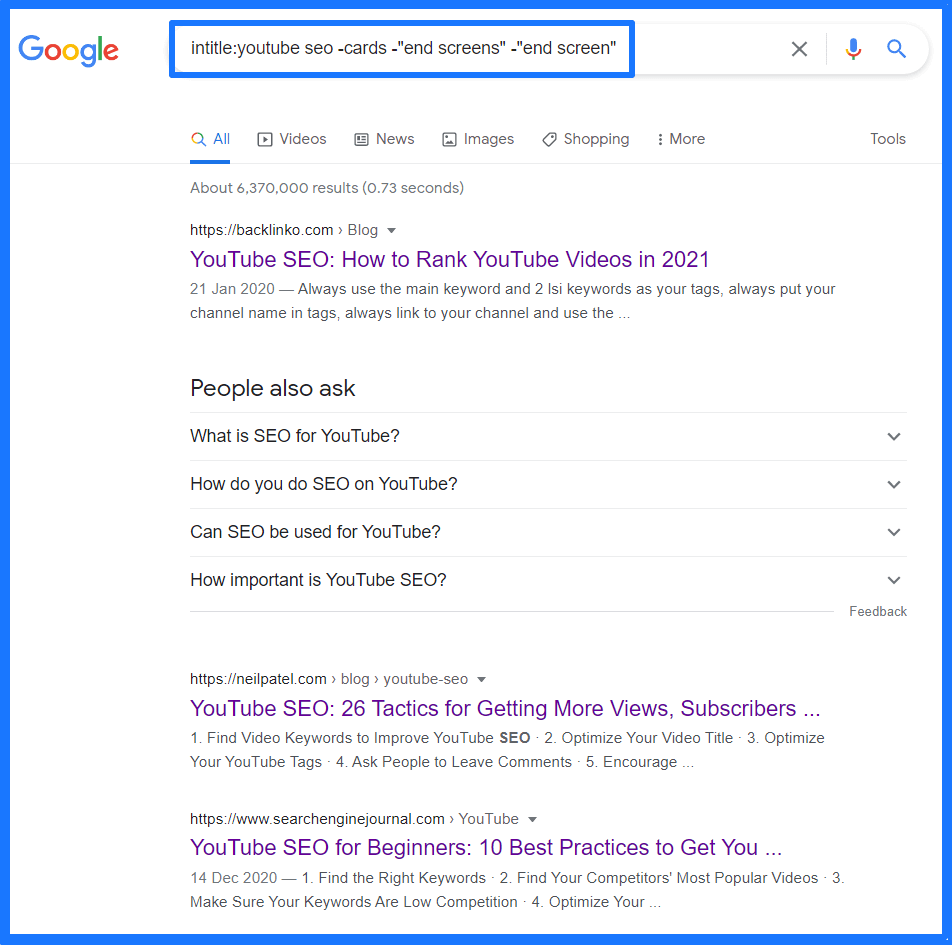The height and width of the screenshot is (945, 952).
Task: Switch to the News tab
Action: click(x=384, y=140)
